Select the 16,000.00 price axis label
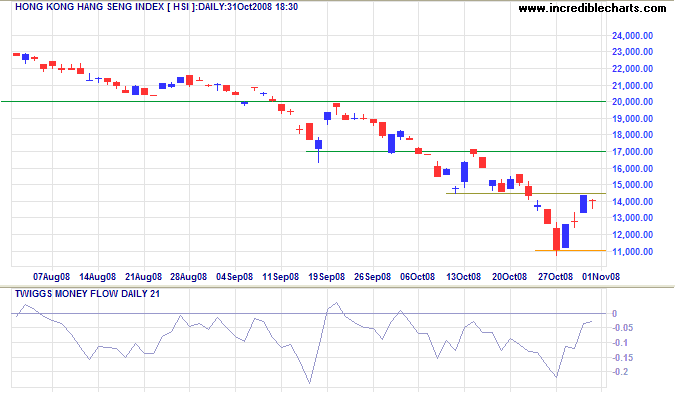This screenshot has height=395, width=675. (632, 169)
